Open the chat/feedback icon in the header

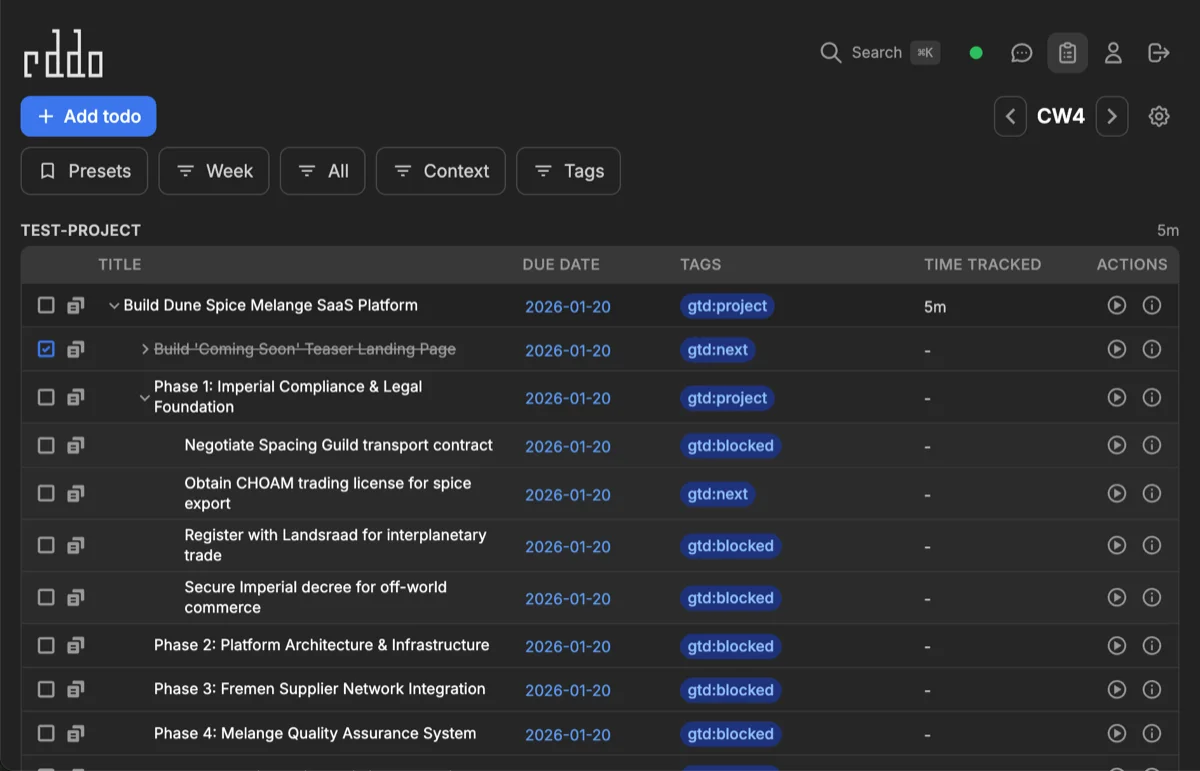(1021, 52)
